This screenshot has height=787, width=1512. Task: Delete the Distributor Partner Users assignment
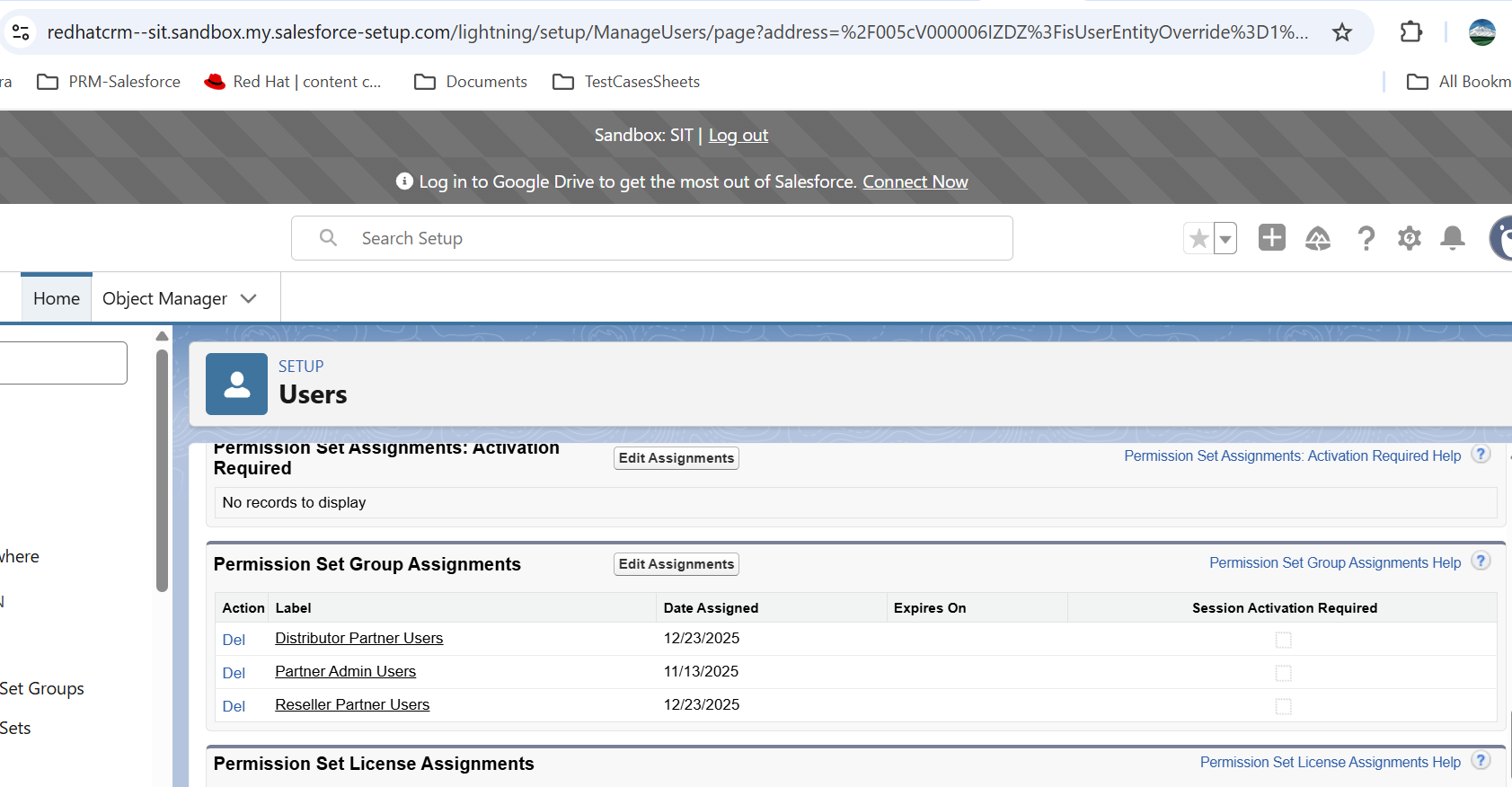[x=234, y=640]
